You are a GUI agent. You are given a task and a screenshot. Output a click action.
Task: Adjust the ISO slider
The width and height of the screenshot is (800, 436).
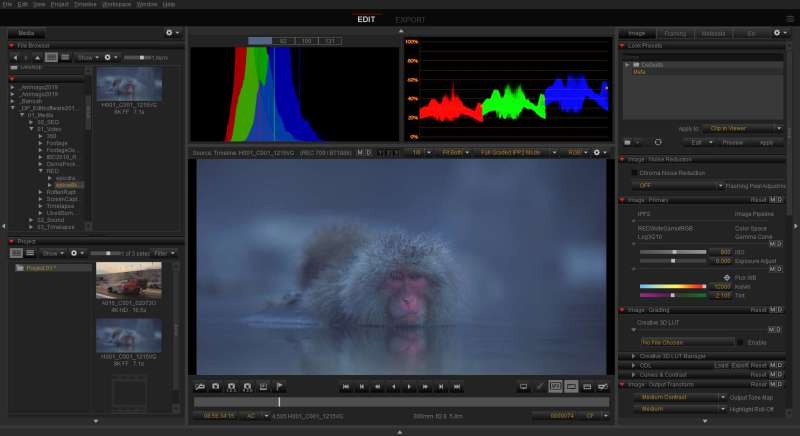click(x=673, y=252)
